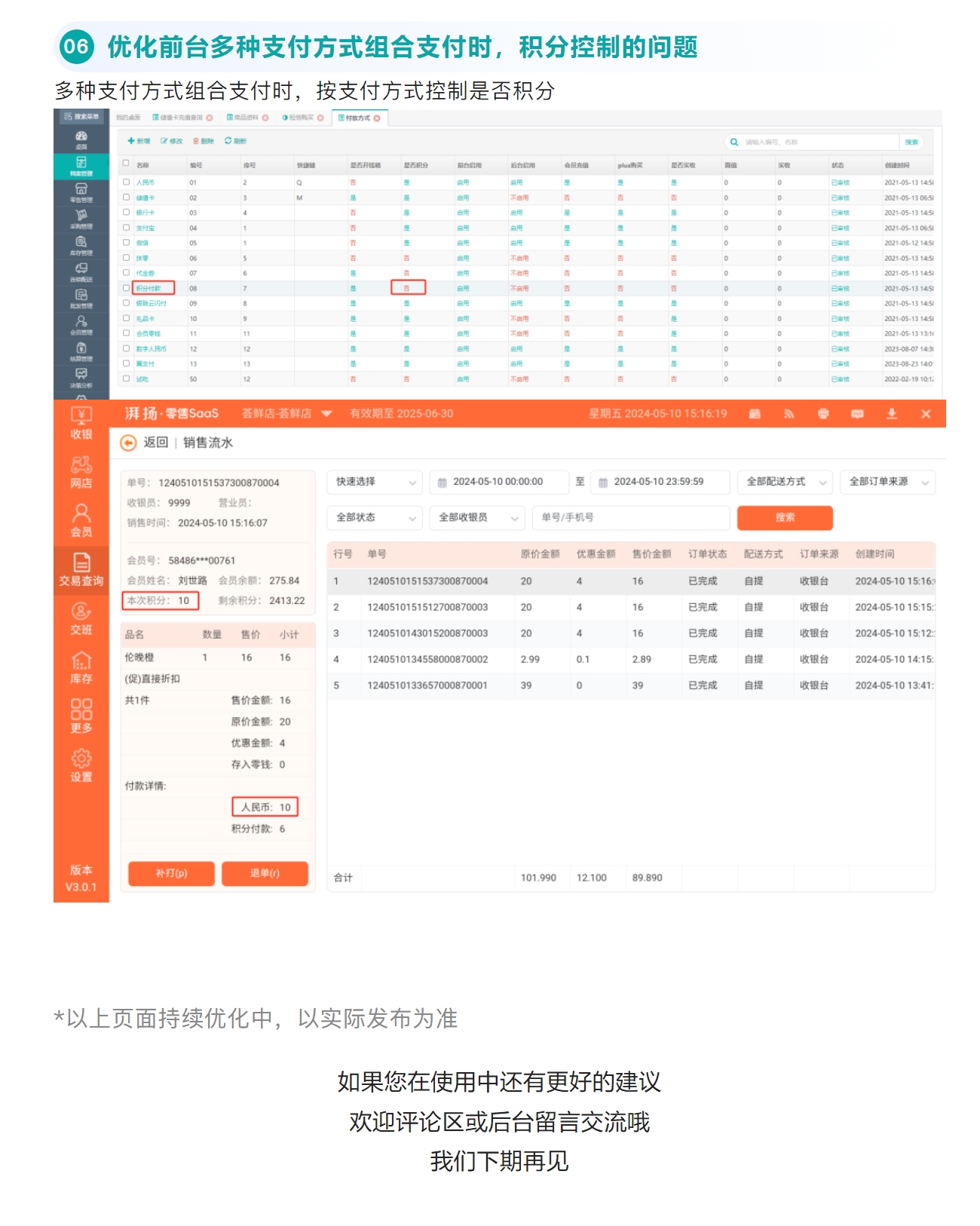Switch to the 我的桌面 tab
This screenshot has height=1226, width=980.
click(128, 118)
